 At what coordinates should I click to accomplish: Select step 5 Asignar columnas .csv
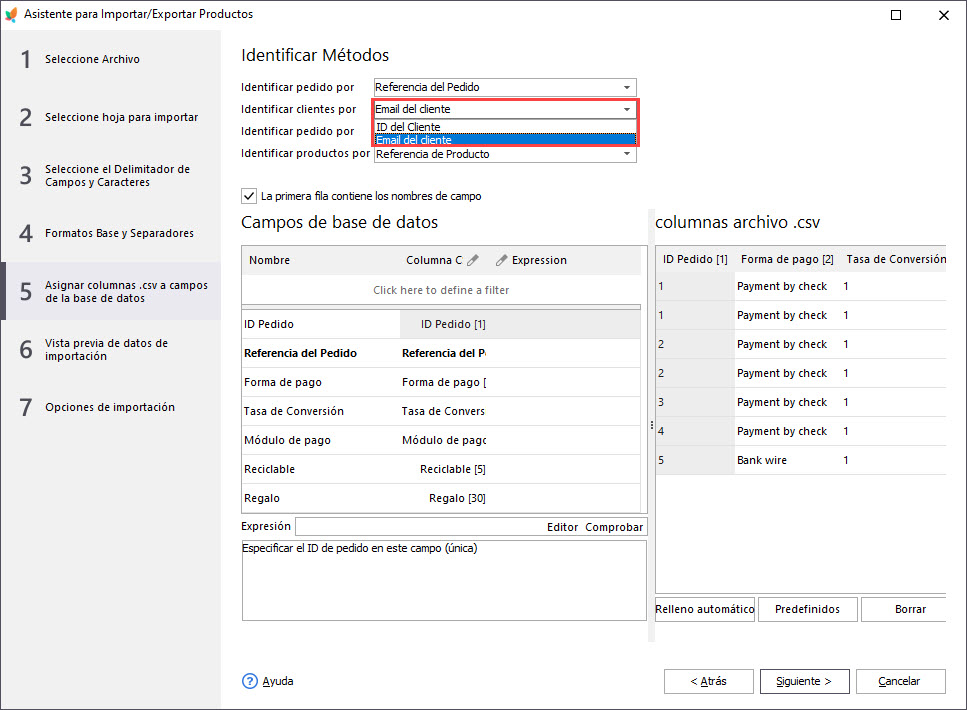[x=111, y=291]
